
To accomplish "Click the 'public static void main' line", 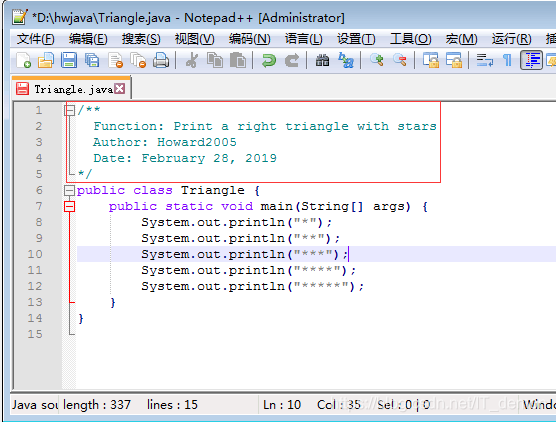I will [268, 206].
